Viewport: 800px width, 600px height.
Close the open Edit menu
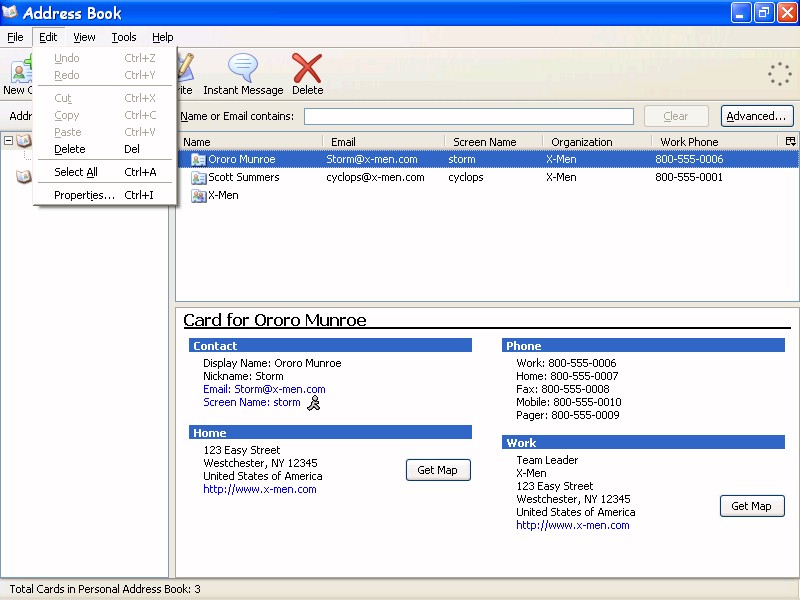(x=48, y=37)
